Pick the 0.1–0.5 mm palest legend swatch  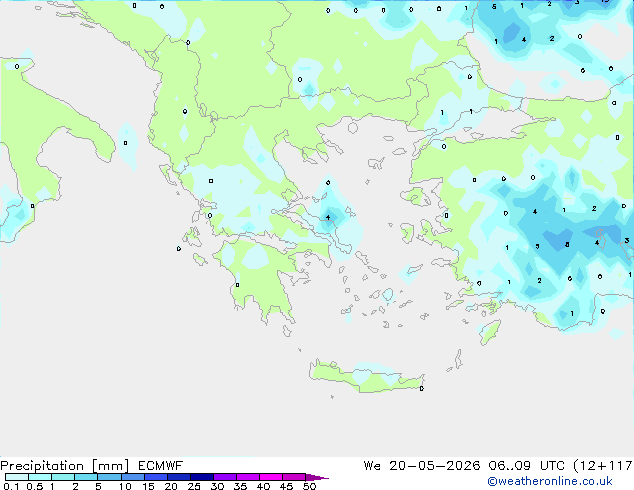click(x=17, y=477)
